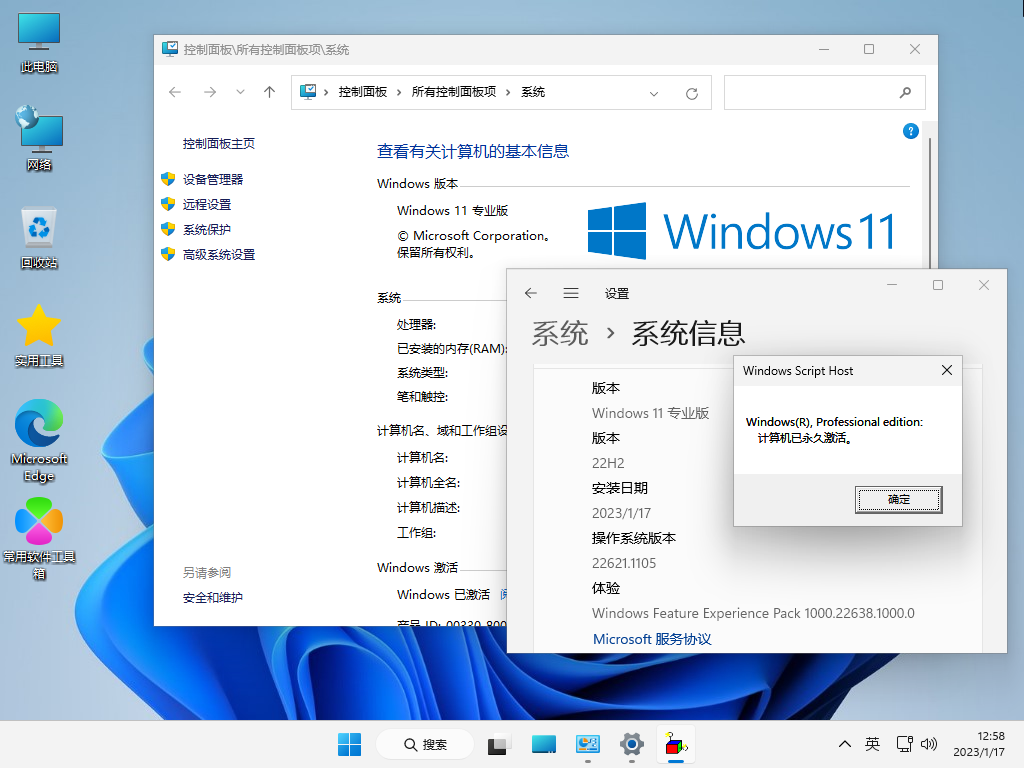Open 远程设置 link

207,204
